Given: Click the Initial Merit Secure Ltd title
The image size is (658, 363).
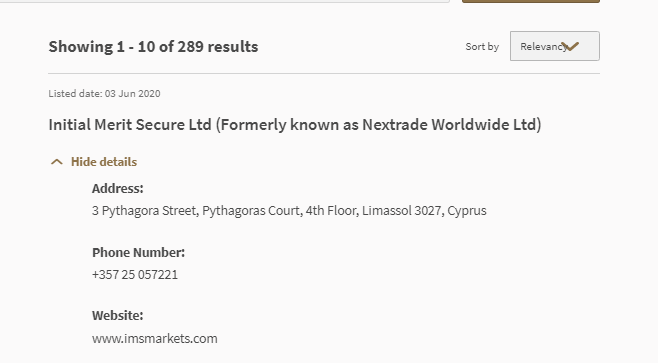Looking at the screenshot, I should pyautogui.click(x=130, y=125).
